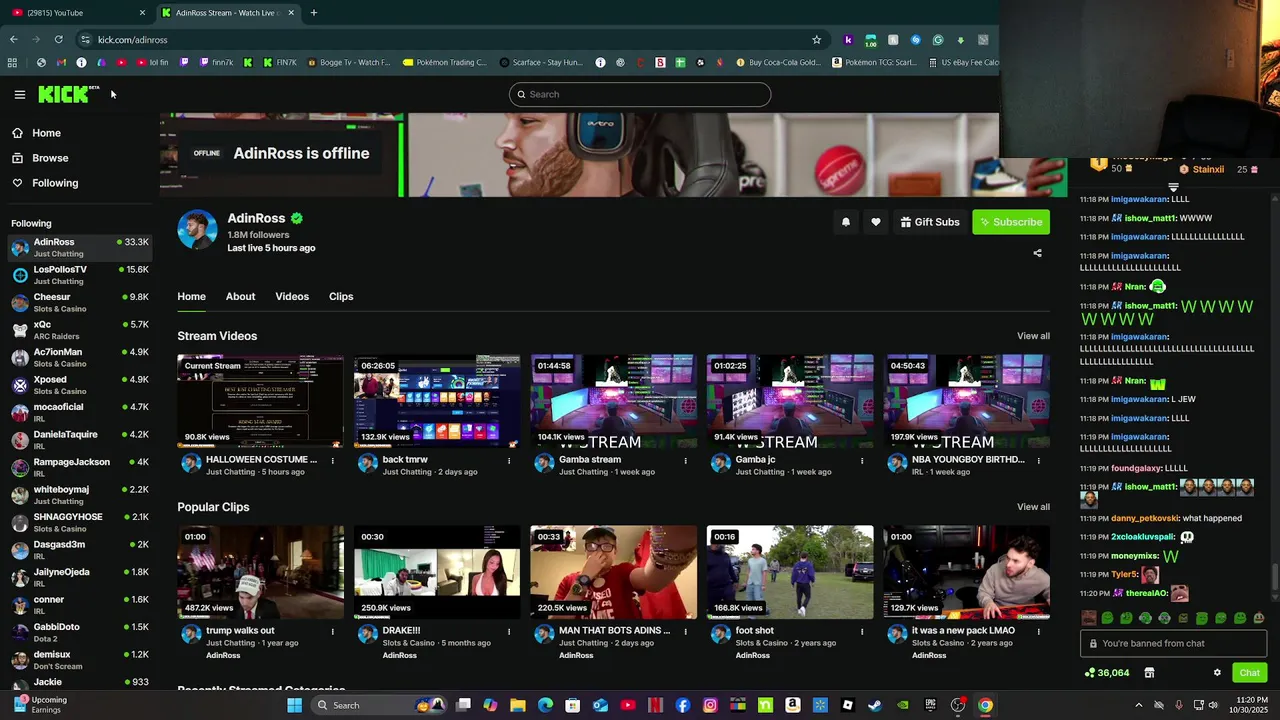Click the 36,064 channel points balance
The height and width of the screenshot is (720, 1280).
[1107, 673]
